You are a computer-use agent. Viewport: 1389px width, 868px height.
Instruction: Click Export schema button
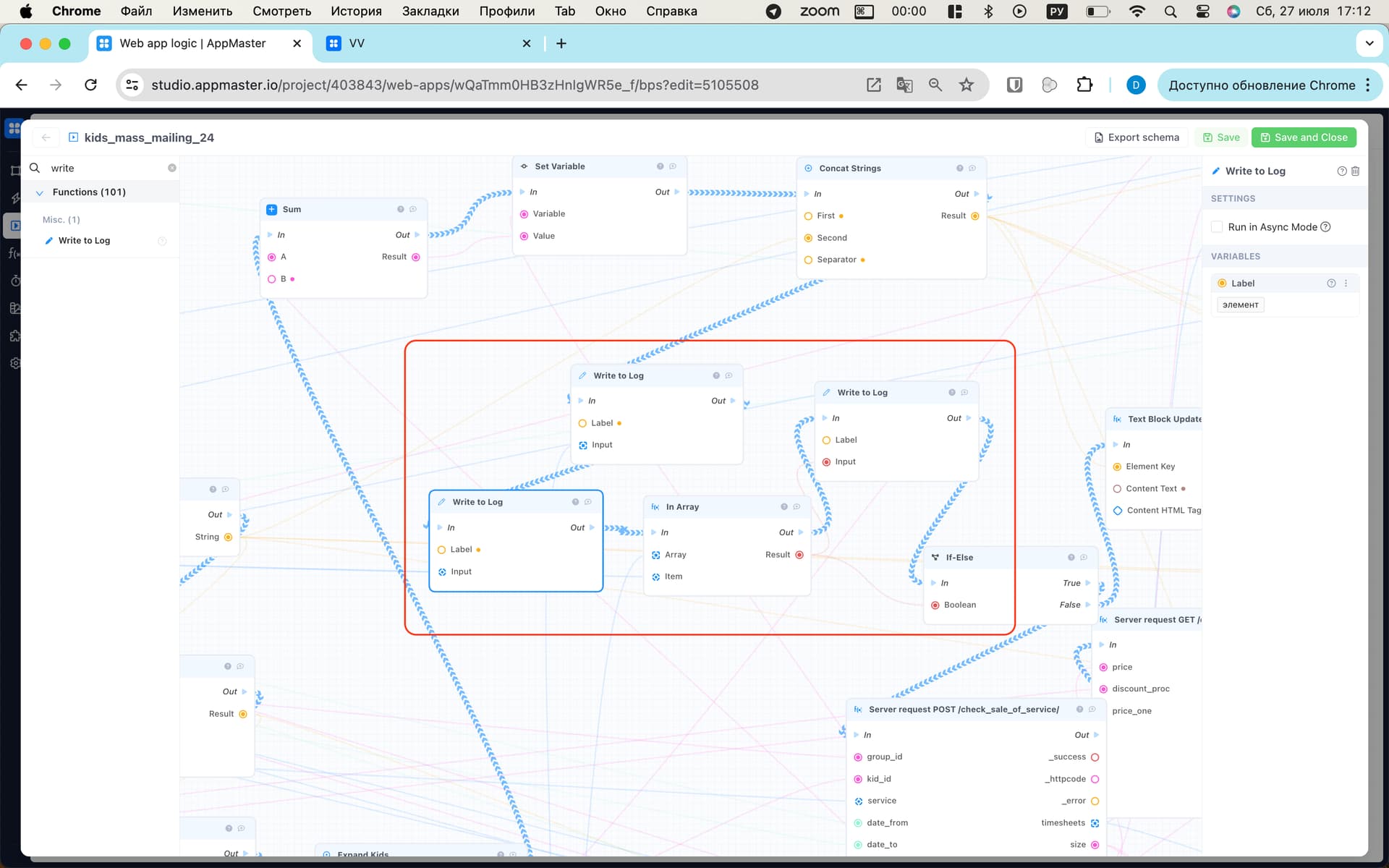pyautogui.click(x=1137, y=137)
